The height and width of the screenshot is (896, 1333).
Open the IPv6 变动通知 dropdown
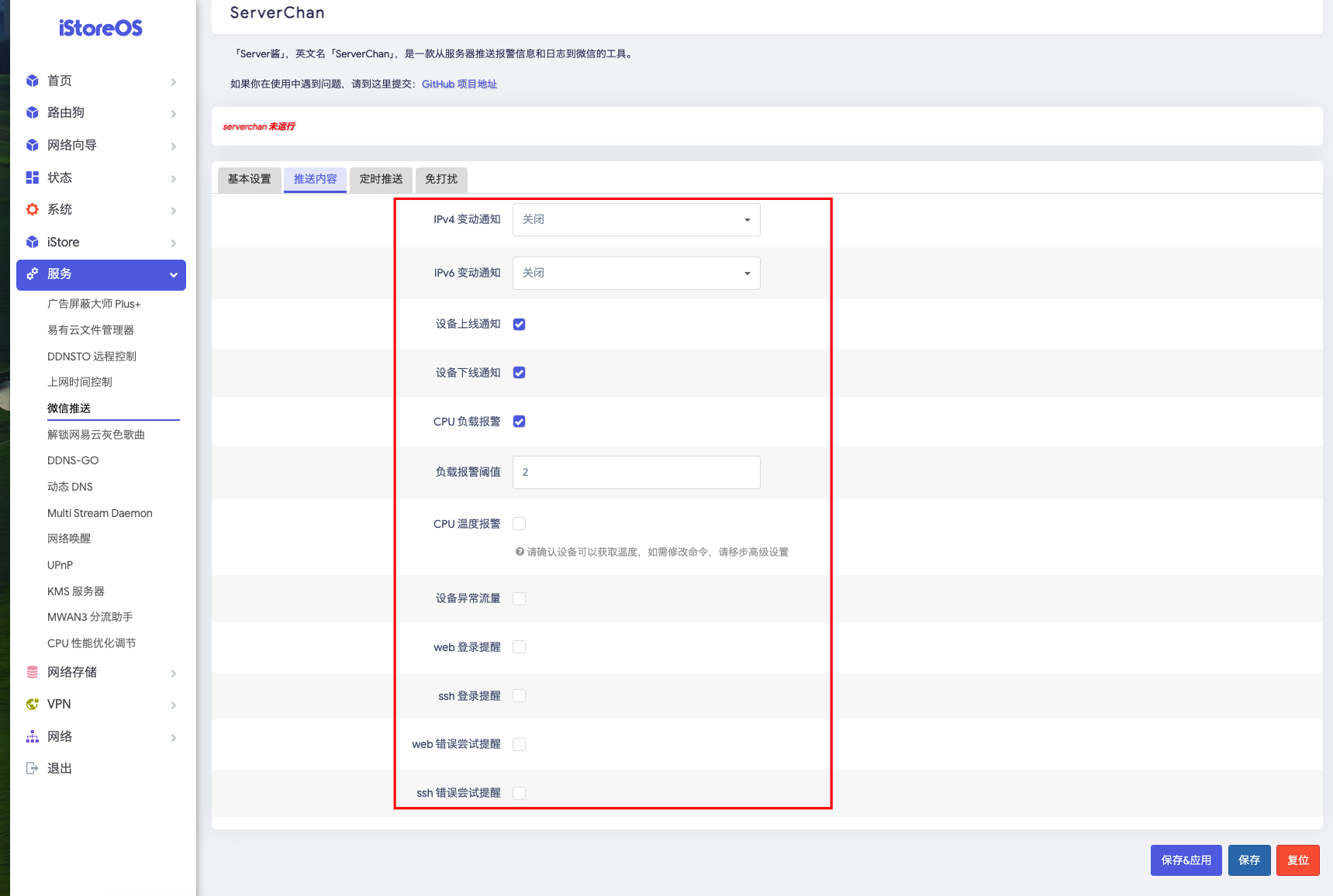click(635, 273)
